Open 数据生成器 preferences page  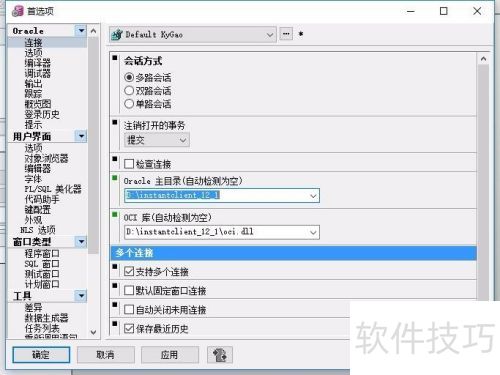[46, 318]
